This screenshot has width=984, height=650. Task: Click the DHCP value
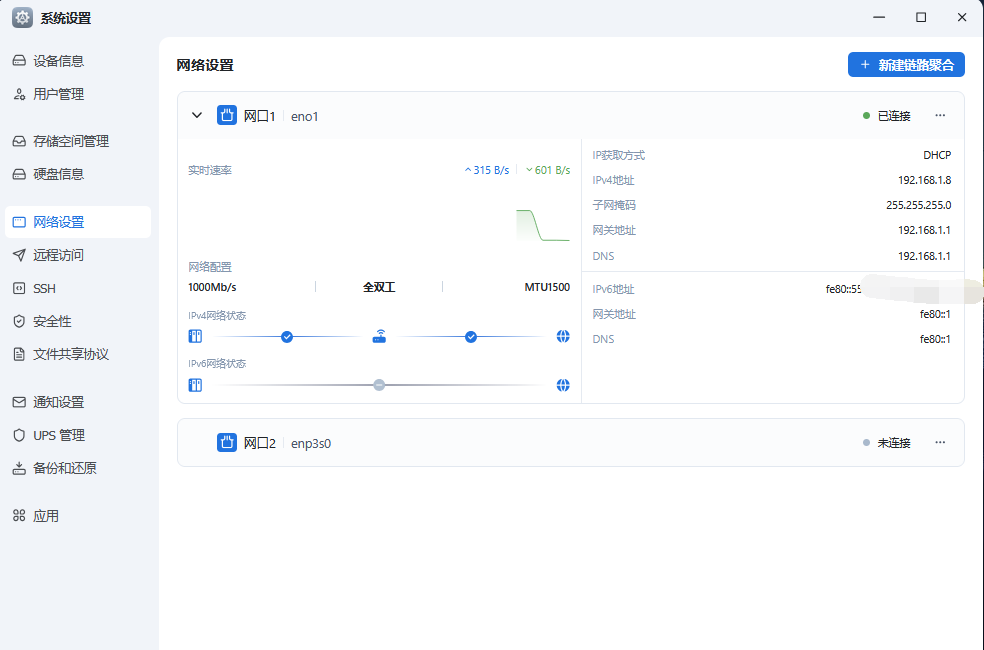point(937,155)
